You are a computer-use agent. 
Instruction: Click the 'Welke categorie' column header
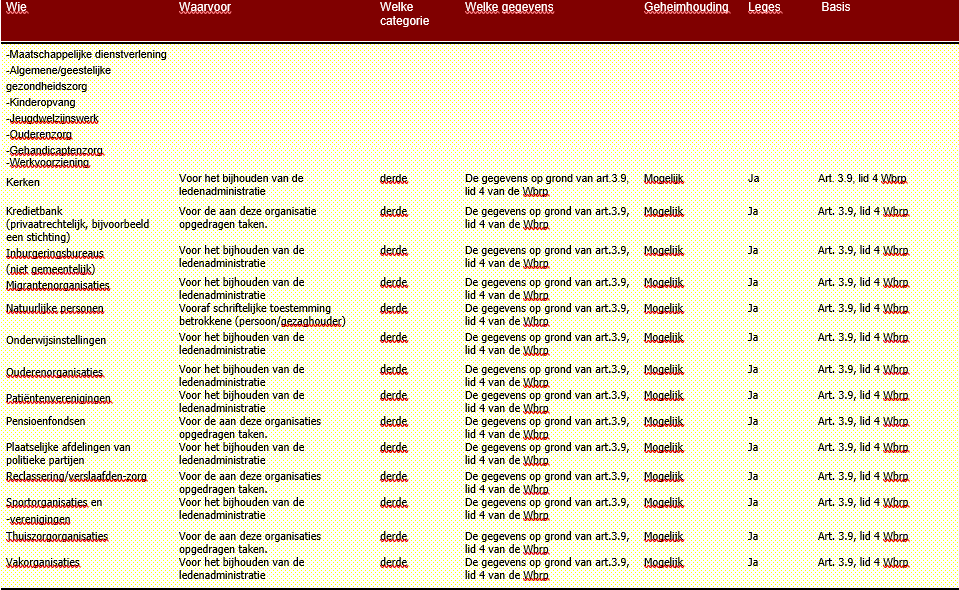(404, 14)
